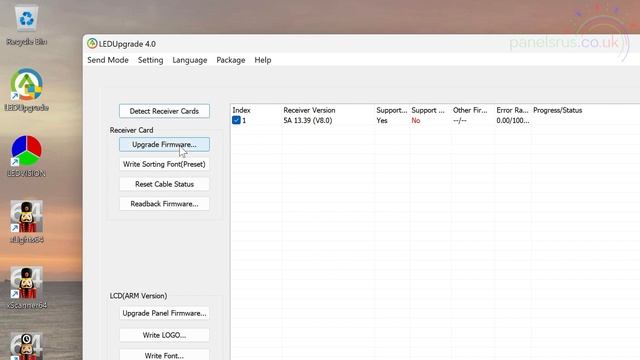Click the Index column header
640x360 pixels.
click(242, 110)
